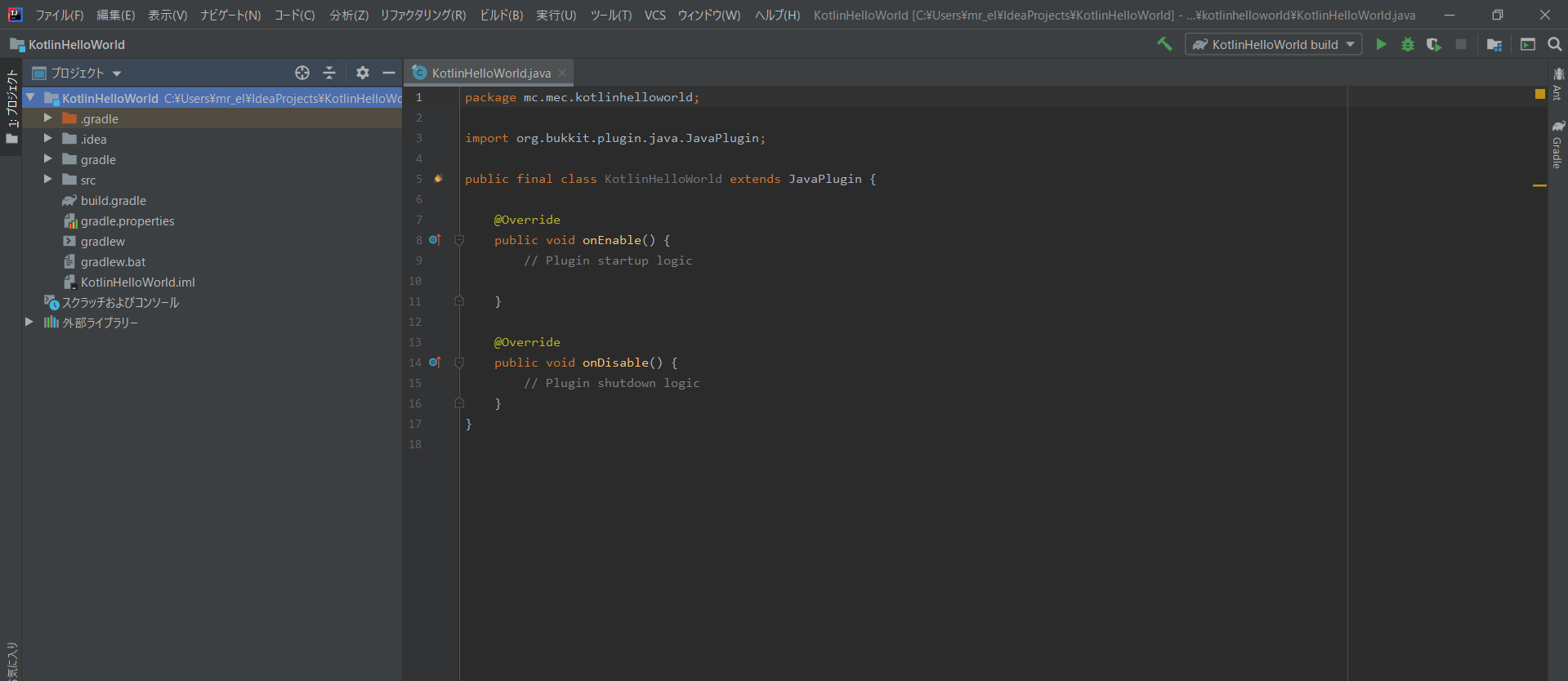Click JavaPlugin in the class declaration
This screenshot has width=1568, height=681.
pos(824,179)
